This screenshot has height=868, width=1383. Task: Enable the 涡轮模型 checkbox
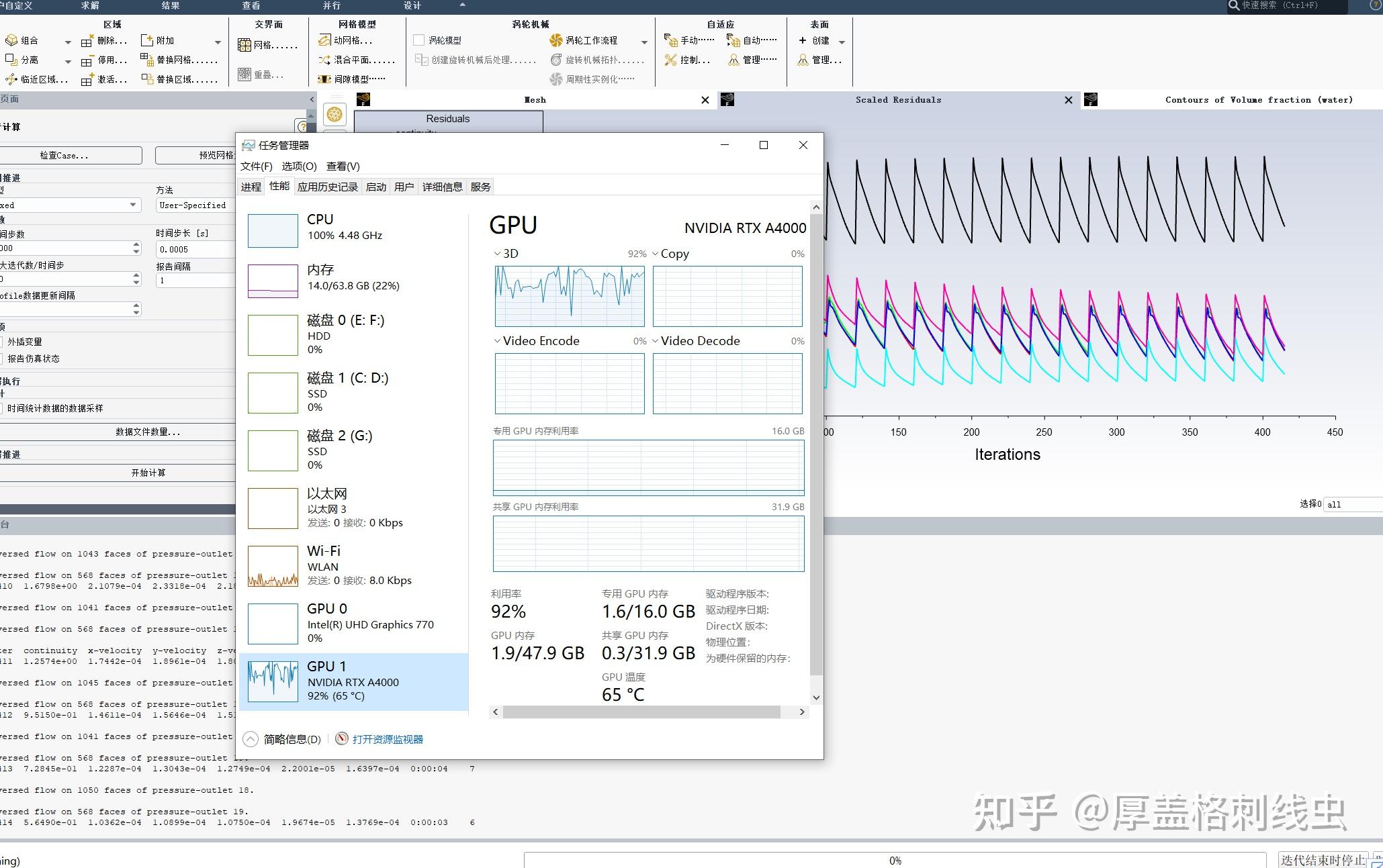(418, 39)
